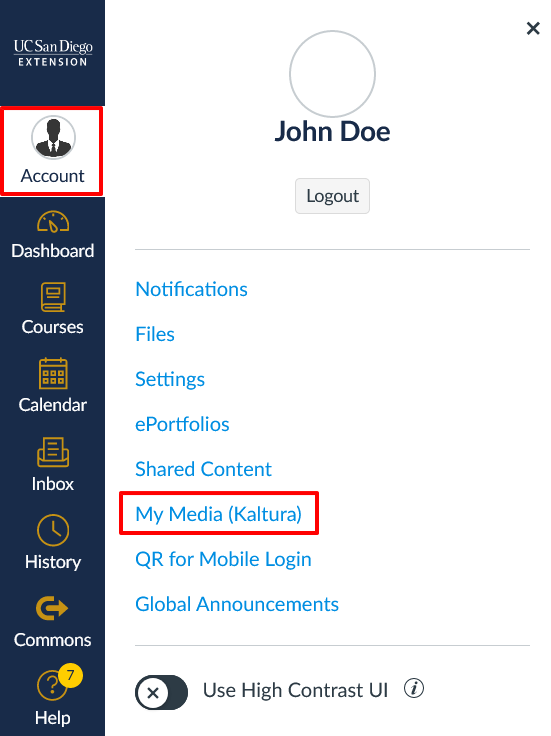Open the Files link
Screen dimensions: 551x736
155,334
